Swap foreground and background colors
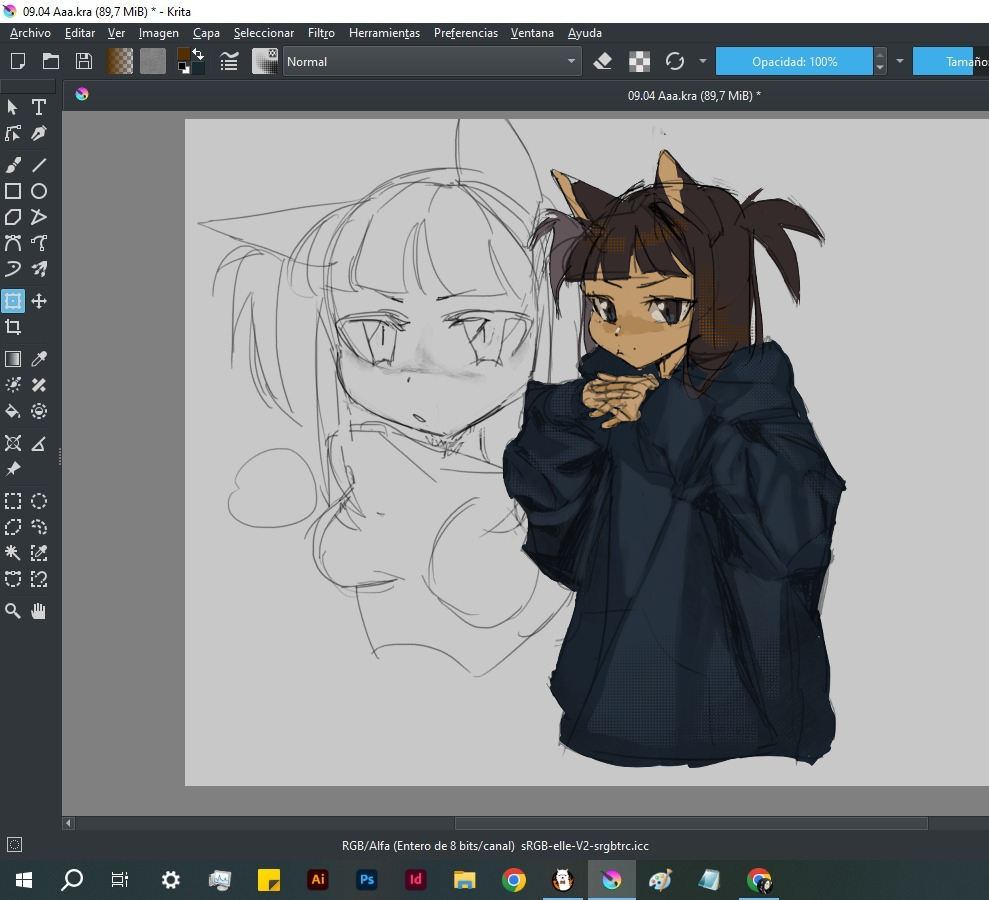Screen dimensions: 989x900 pyautogui.click(x=197, y=54)
